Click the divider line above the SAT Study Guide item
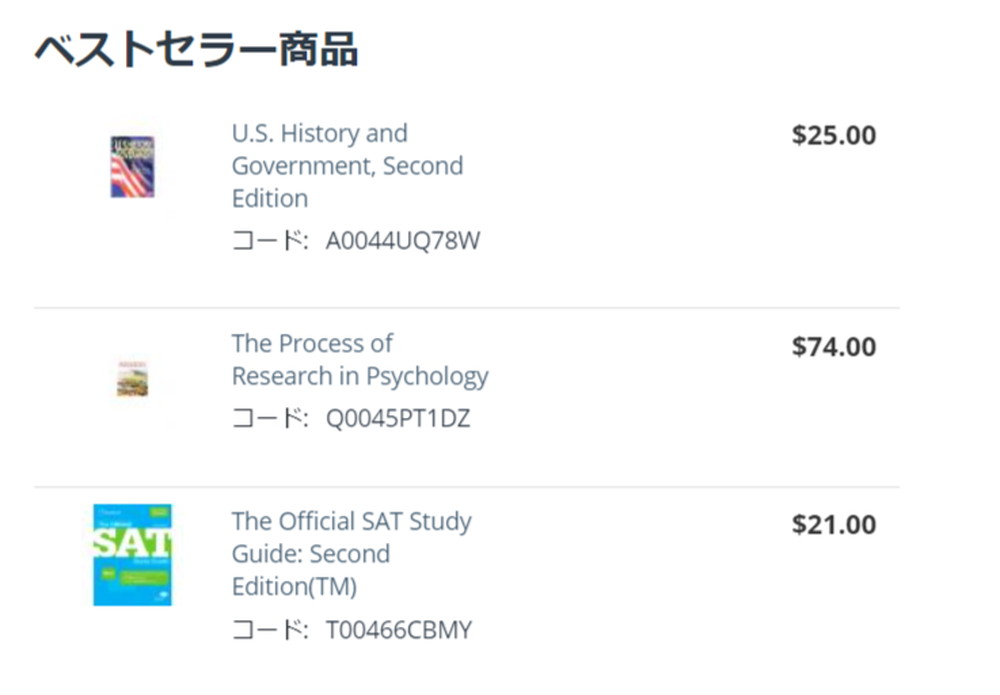 [467, 487]
